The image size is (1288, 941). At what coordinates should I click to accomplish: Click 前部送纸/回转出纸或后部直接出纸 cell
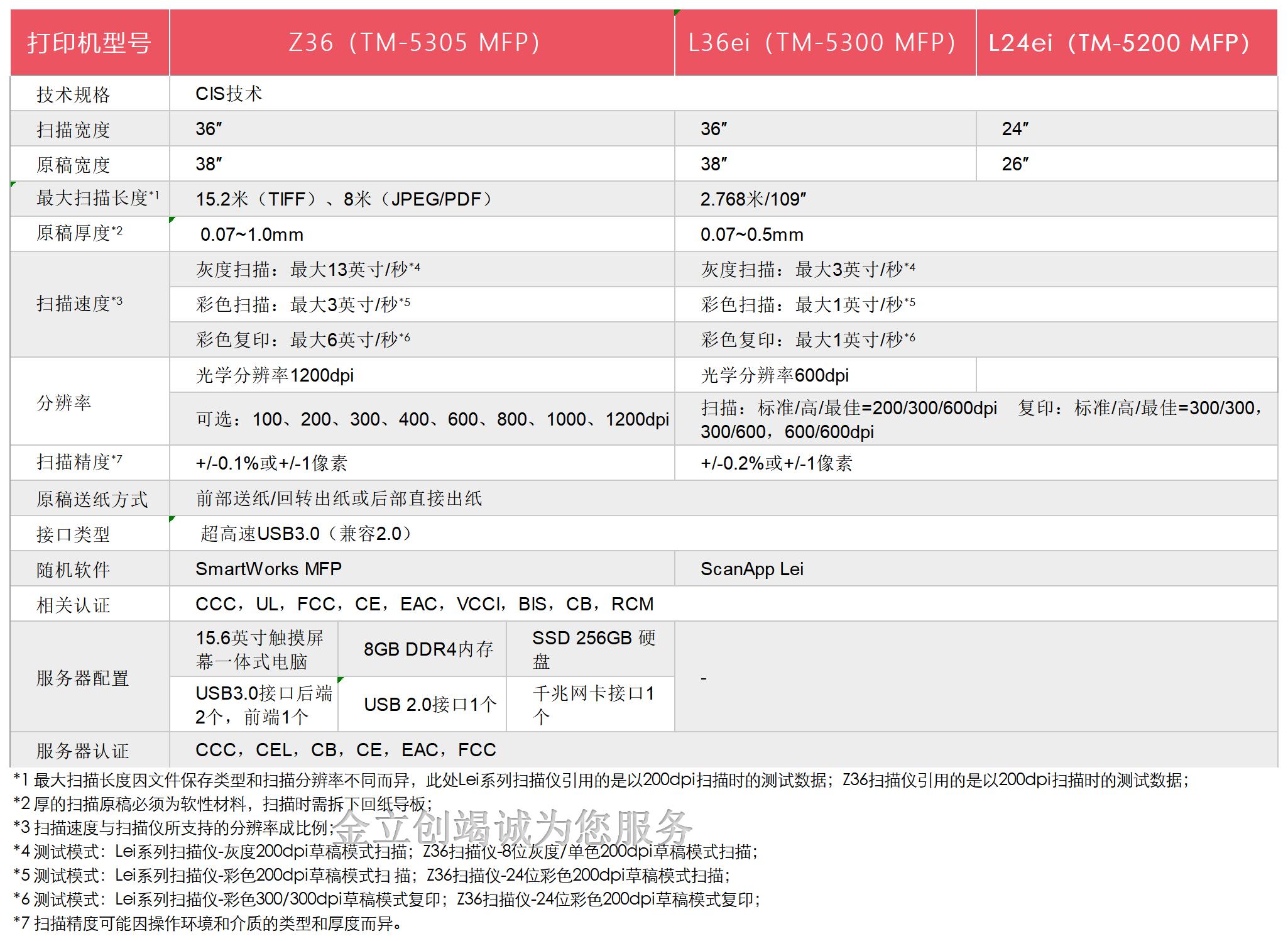point(724,498)
